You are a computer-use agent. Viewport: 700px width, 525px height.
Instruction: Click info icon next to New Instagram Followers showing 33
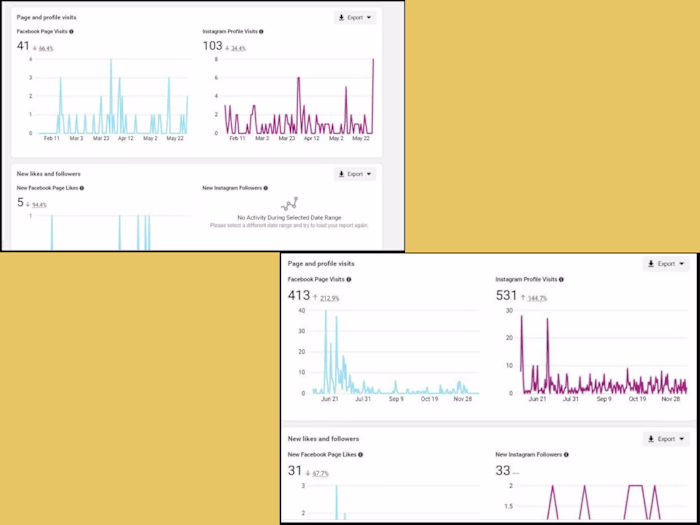[566, 454]
